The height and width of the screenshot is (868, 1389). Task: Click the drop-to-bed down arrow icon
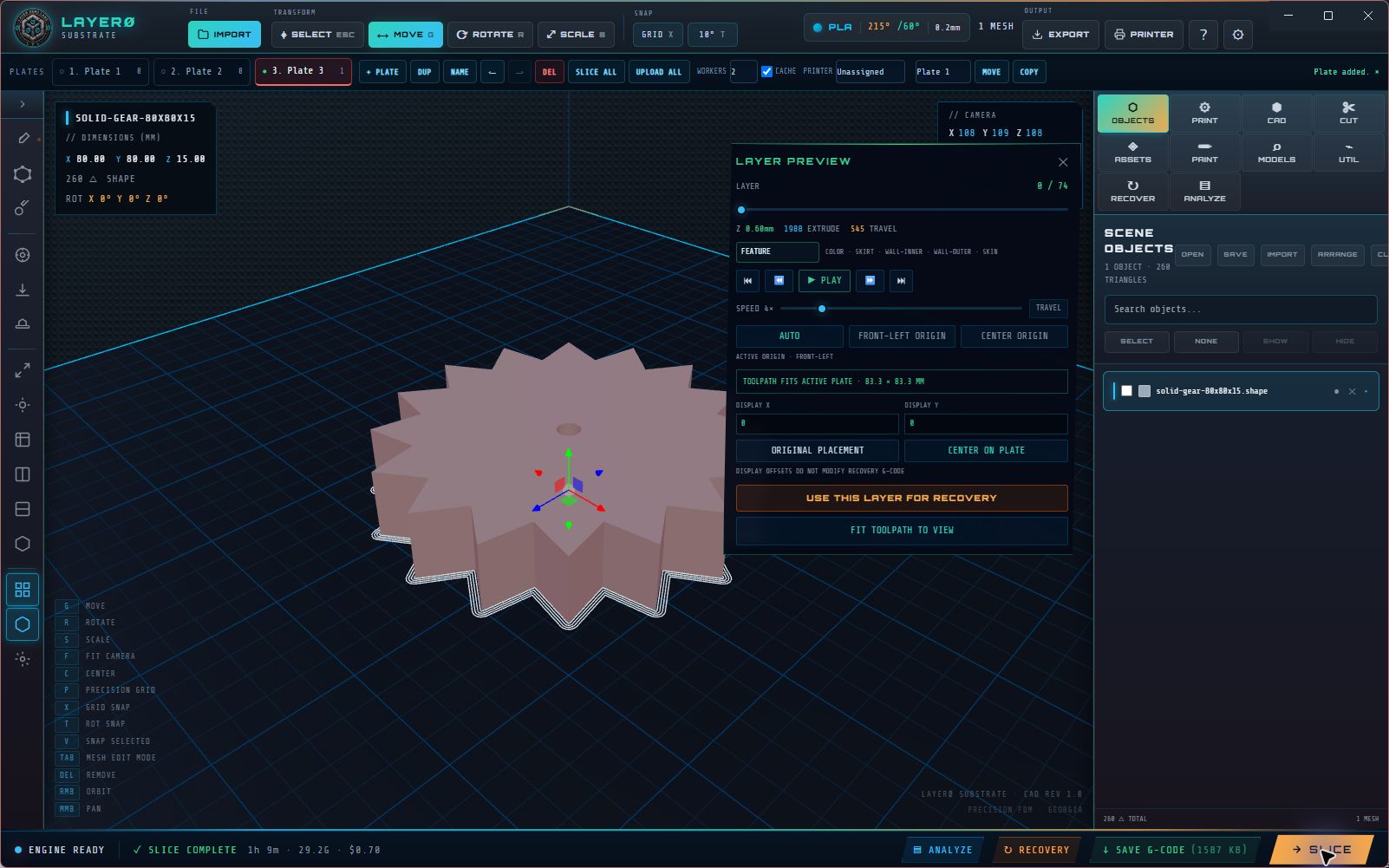(23, 290)
